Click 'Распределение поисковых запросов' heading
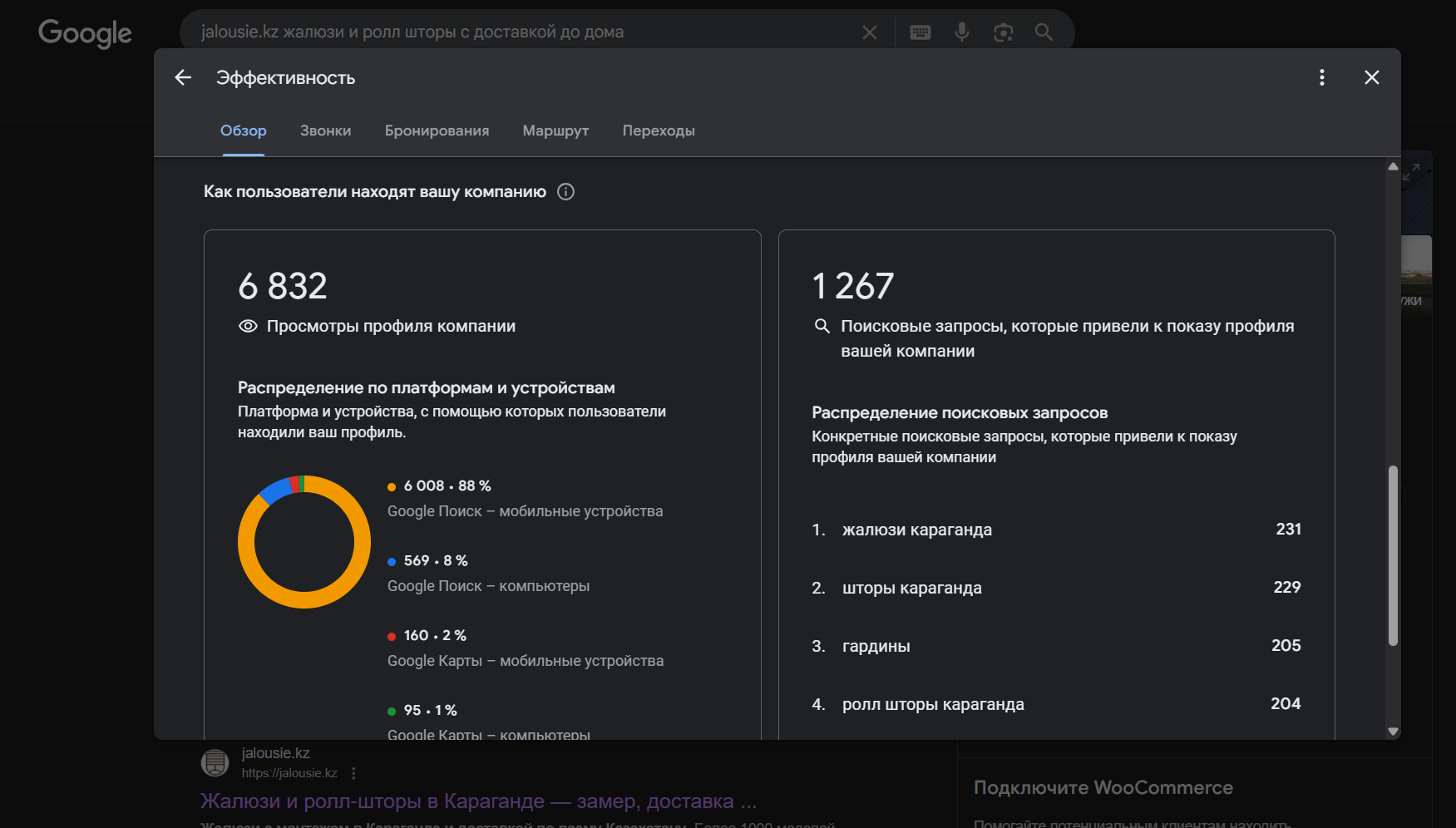The width and height of the screenshot is (1456, 828). click(960, 413)
